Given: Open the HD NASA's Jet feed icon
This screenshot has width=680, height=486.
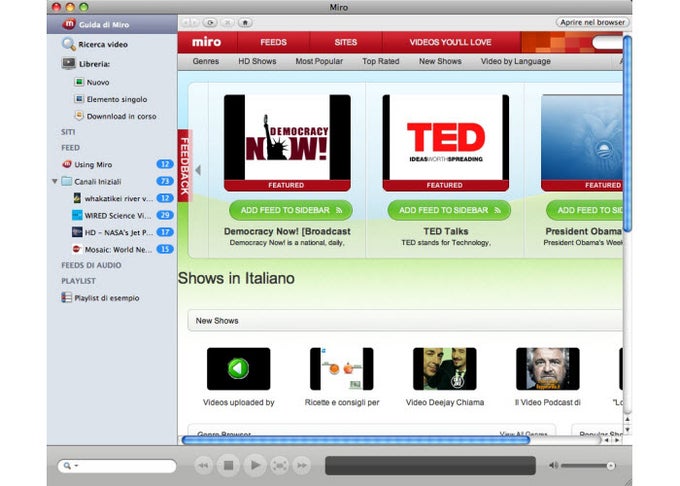Looking at the screenshot, I should pyautogui.click(x=77, y=232).
